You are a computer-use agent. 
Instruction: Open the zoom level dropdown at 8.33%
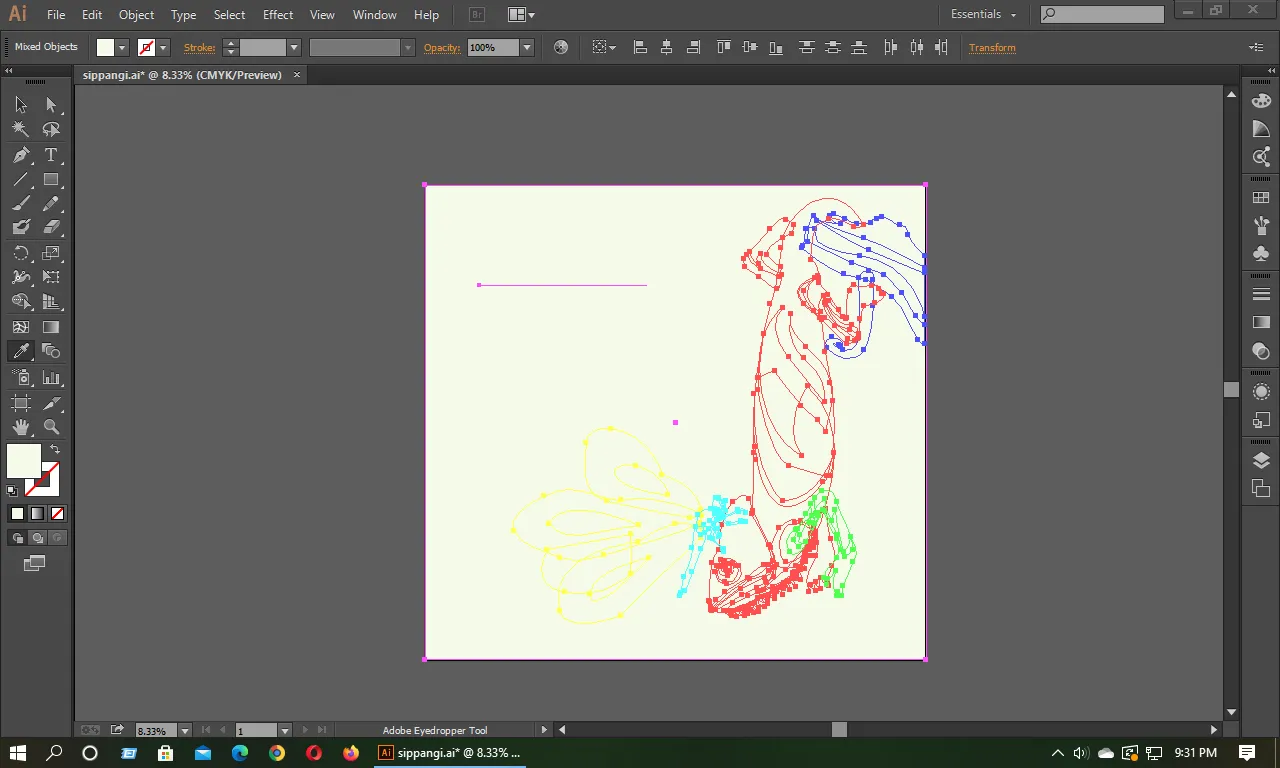point(185,731)
